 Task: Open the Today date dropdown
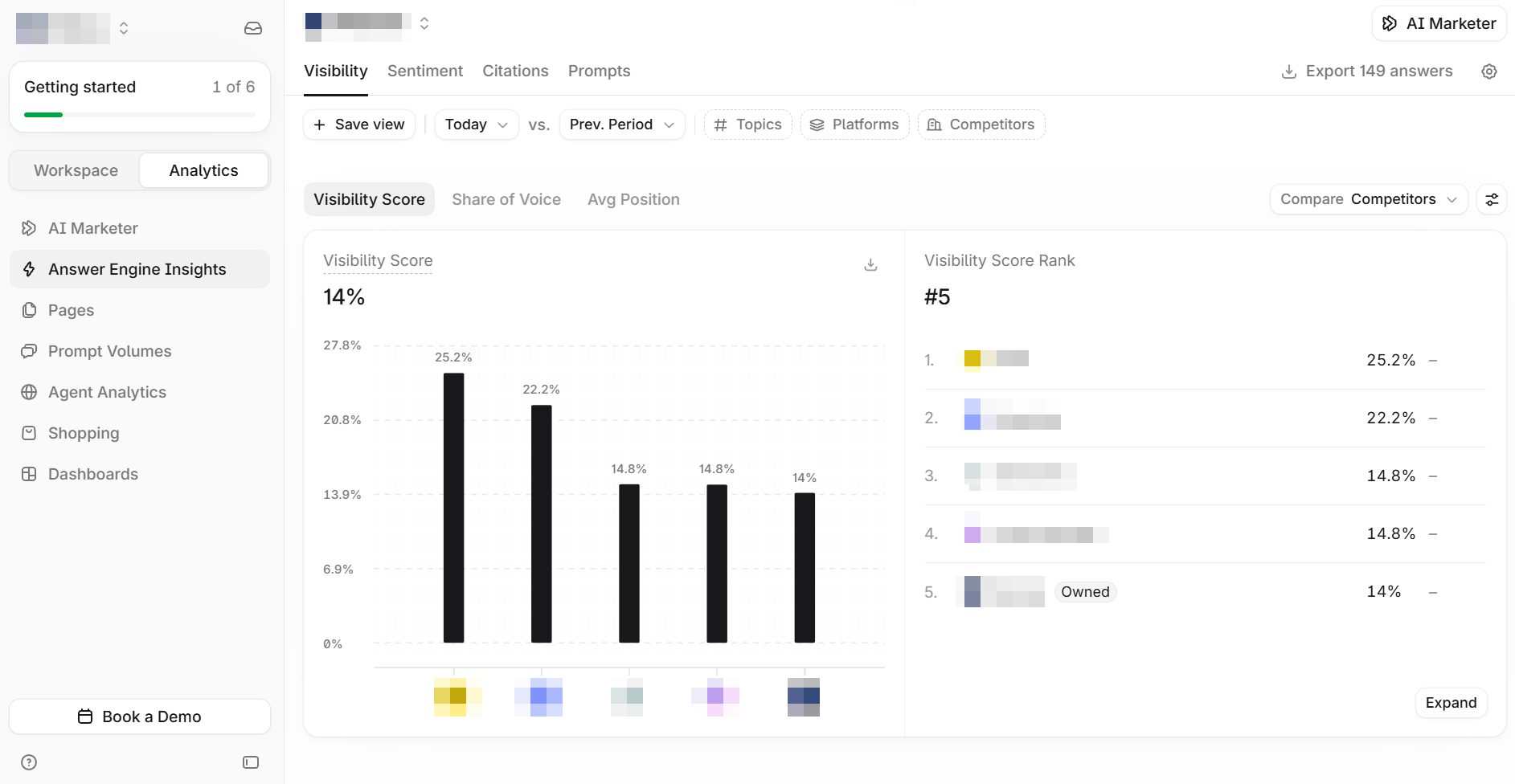477,125
